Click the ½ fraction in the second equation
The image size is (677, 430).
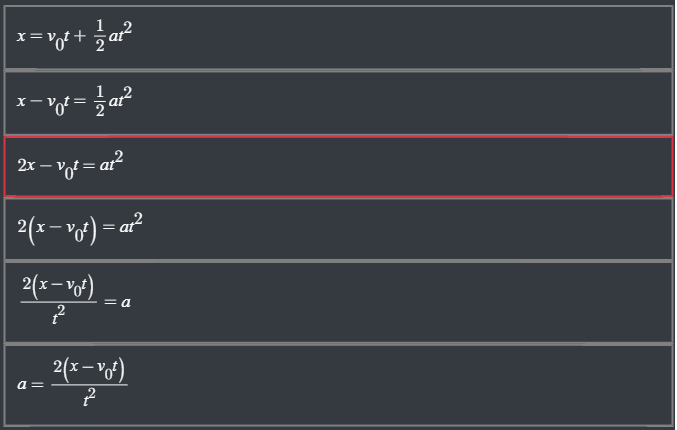pos(99,101)
